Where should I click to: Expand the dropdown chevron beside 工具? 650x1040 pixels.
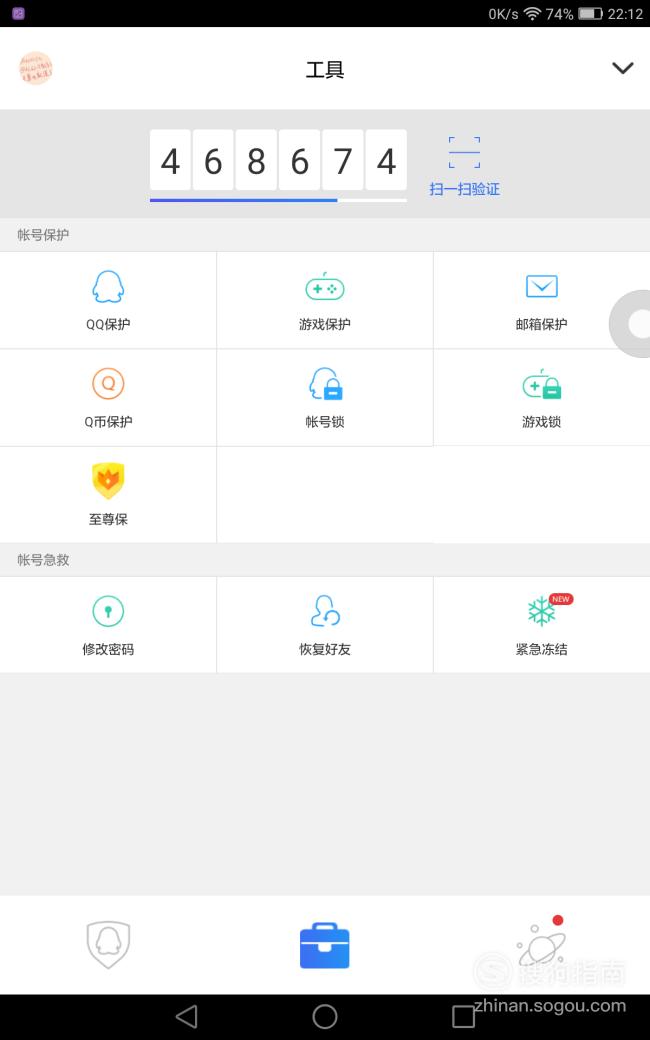tap(622, 68)
